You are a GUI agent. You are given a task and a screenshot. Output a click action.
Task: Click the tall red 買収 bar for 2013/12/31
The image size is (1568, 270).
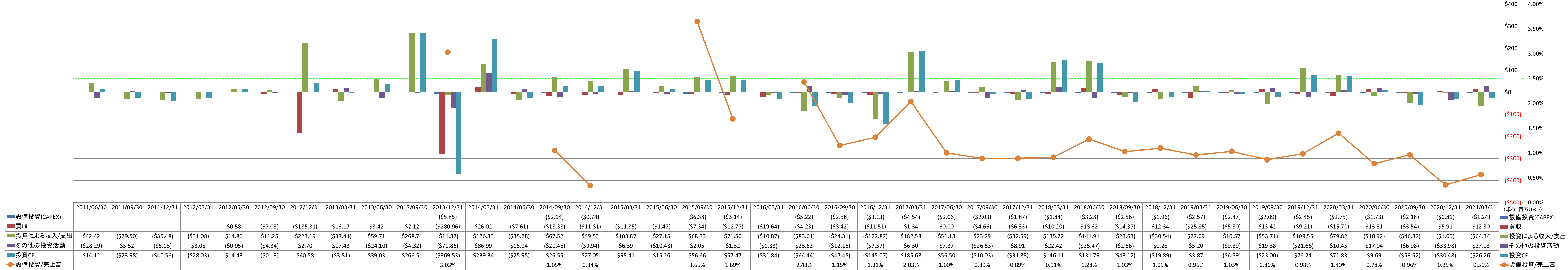pyautogui.click(x=442, y=123)
